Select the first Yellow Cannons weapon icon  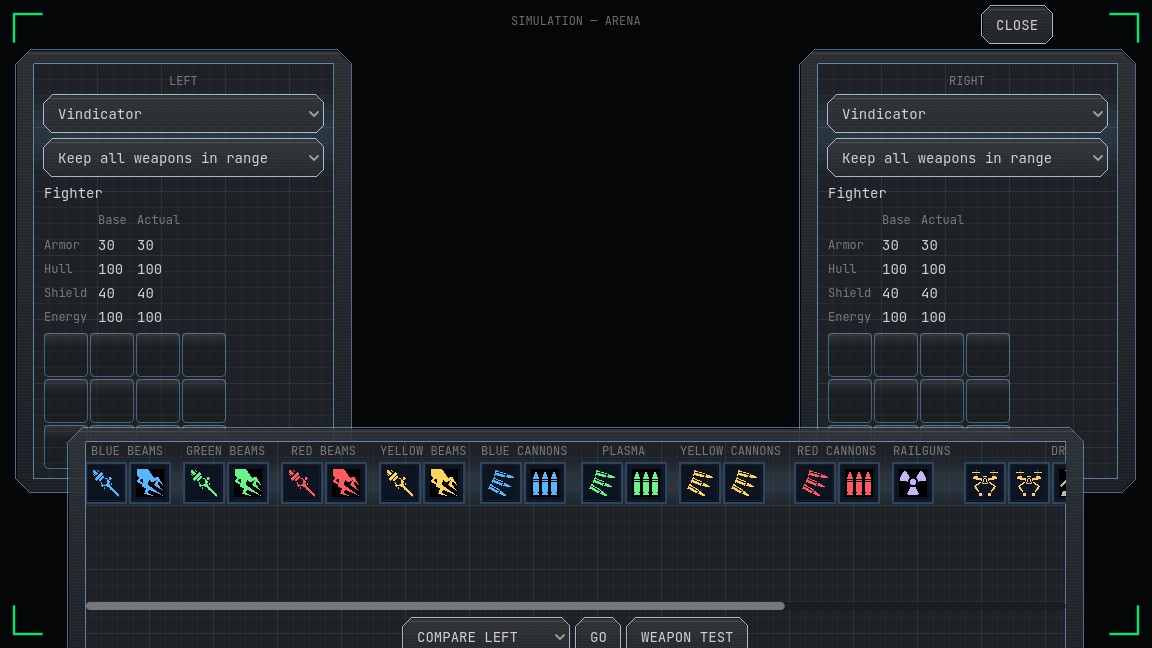[x=699, y=483]
